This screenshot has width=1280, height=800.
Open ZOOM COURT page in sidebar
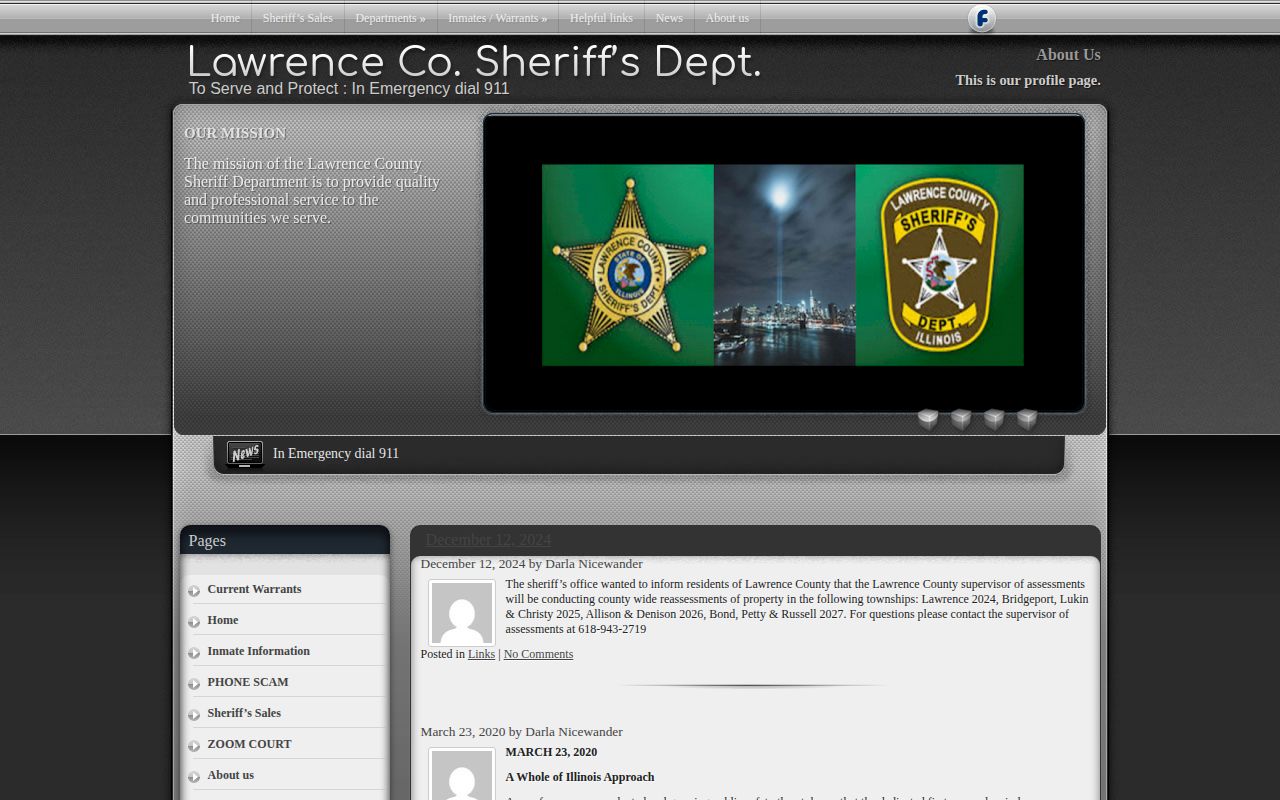(x=250, y=744)
